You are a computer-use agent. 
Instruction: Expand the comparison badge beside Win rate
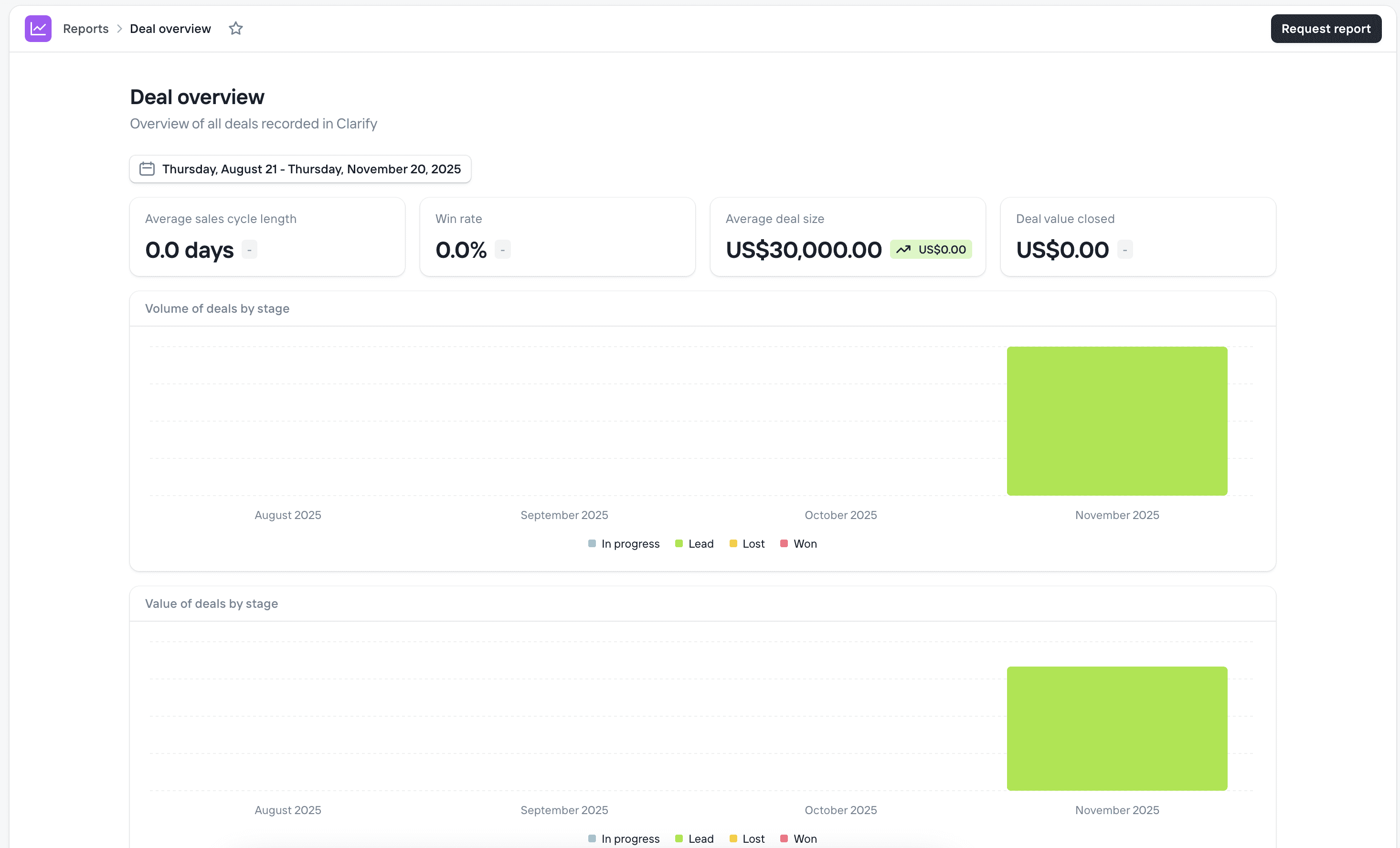click(x=502, y=249)
